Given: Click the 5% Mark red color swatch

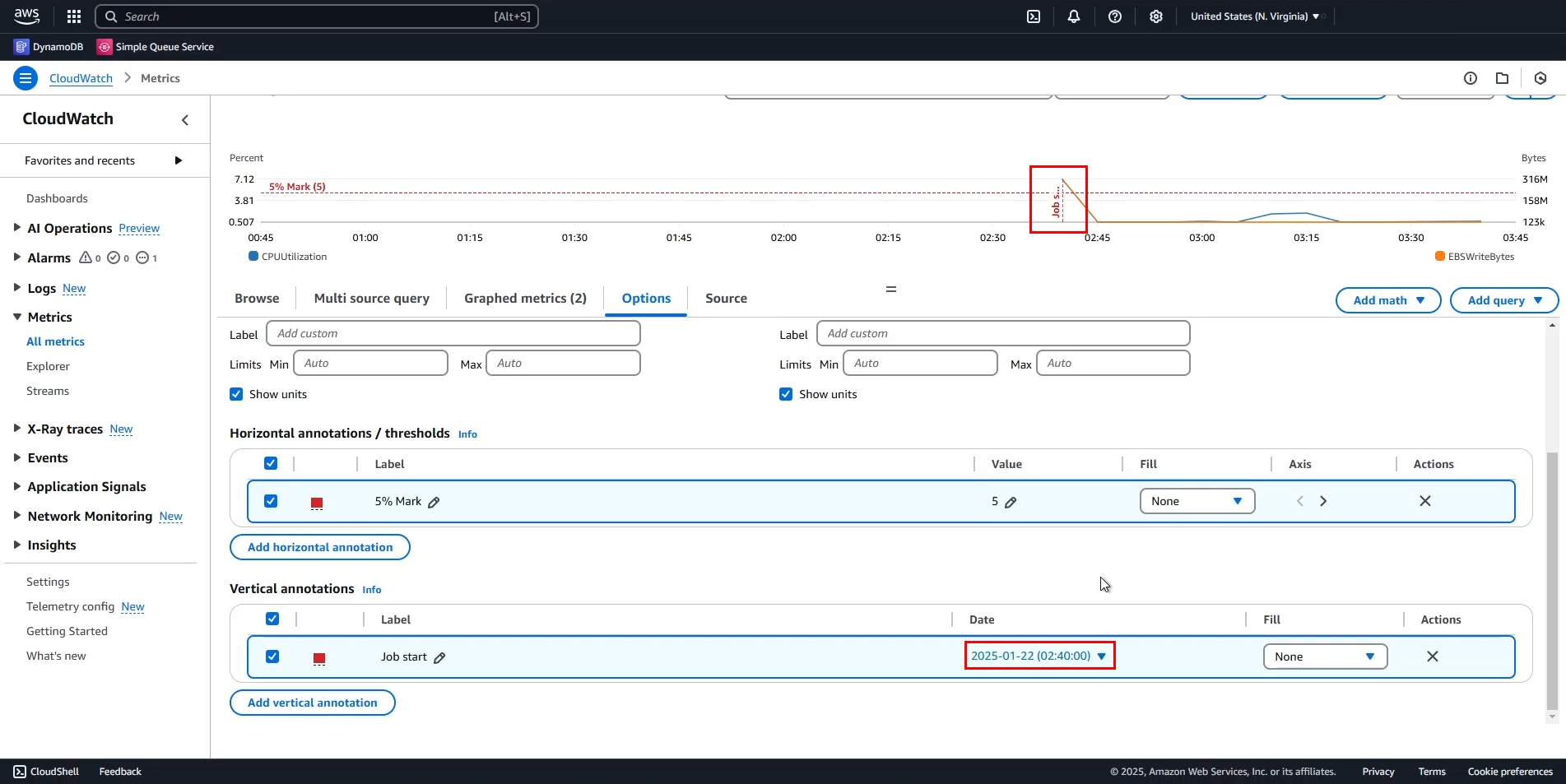Looking at the screenshot, I should click(317, 502).
